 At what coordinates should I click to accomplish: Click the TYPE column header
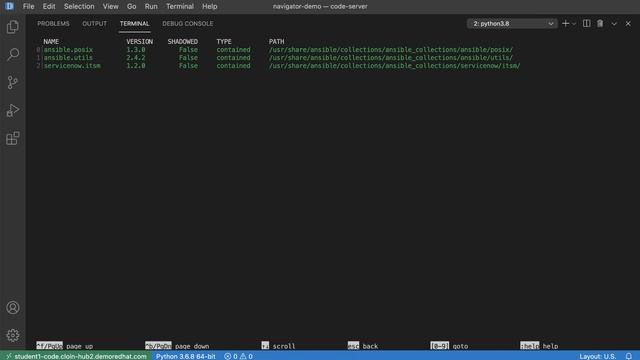tap(224, 42)
